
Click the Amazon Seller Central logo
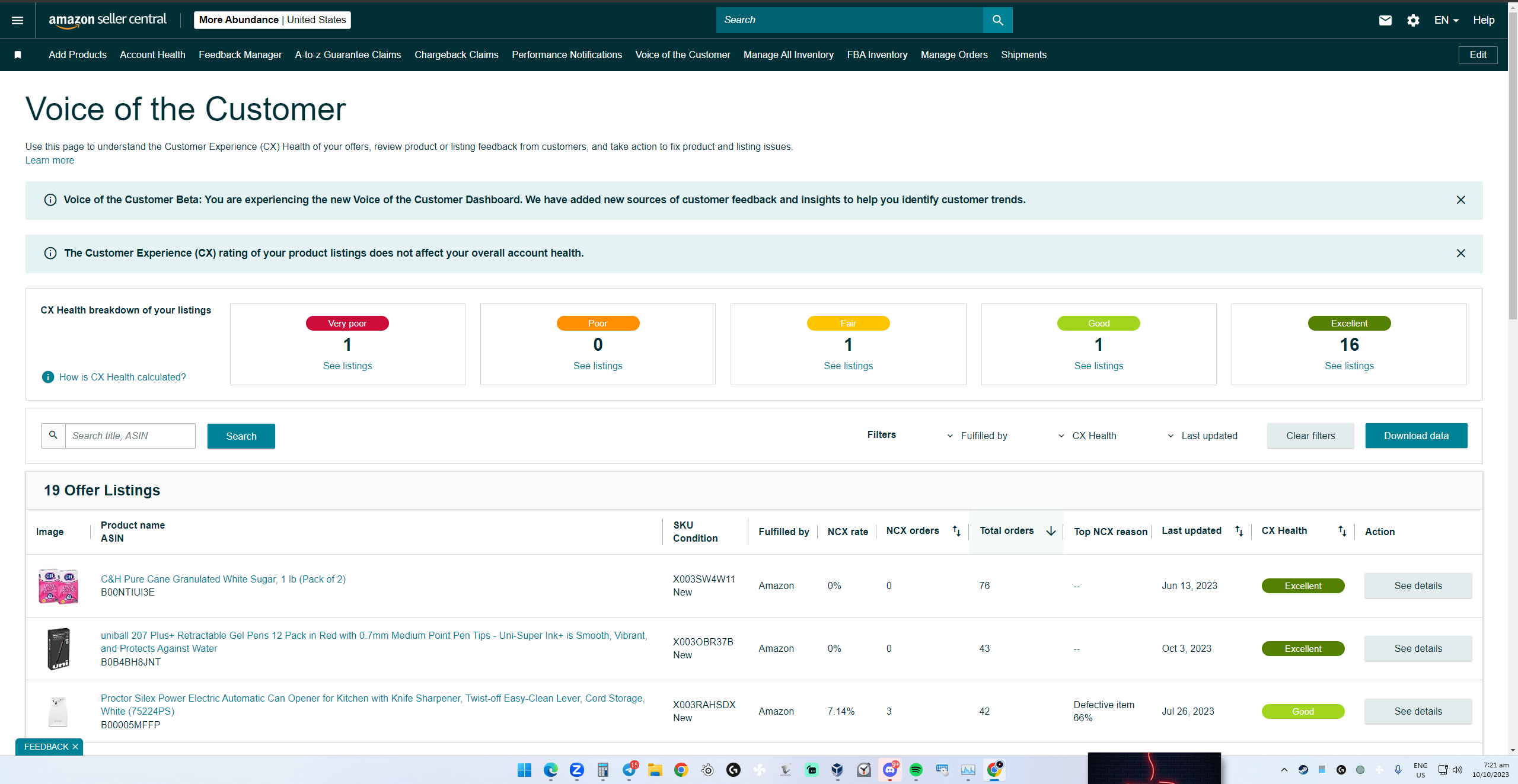[107, 20]
